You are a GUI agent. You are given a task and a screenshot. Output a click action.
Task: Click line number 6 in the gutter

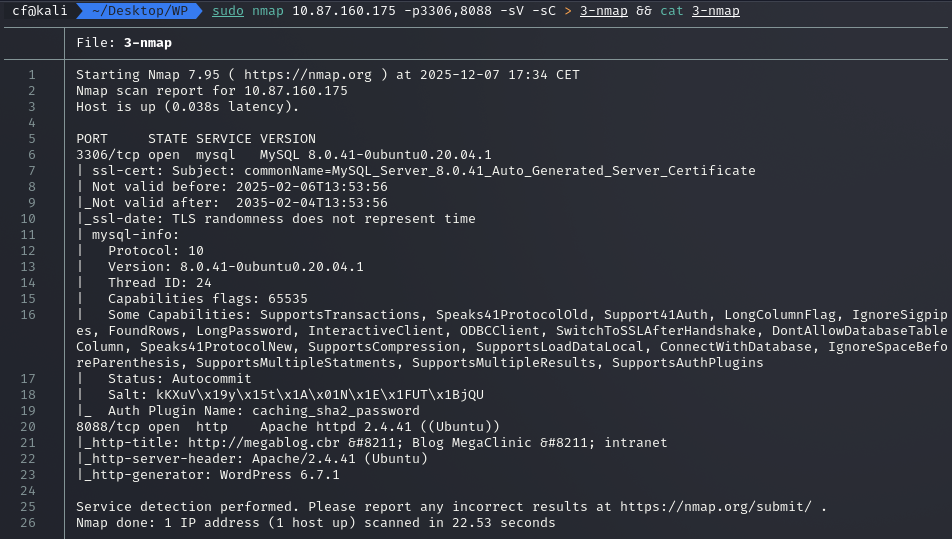(32, 155)
